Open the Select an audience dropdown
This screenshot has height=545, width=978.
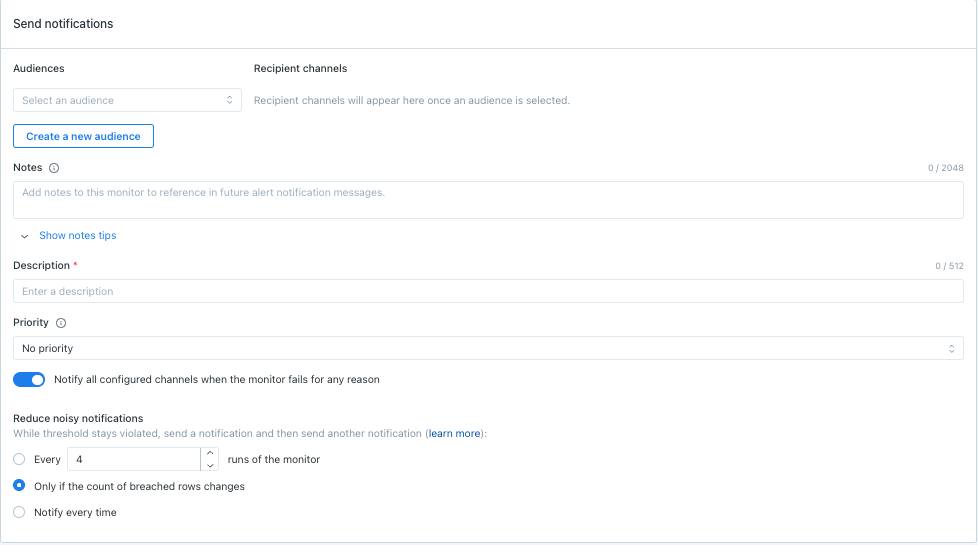127,100
